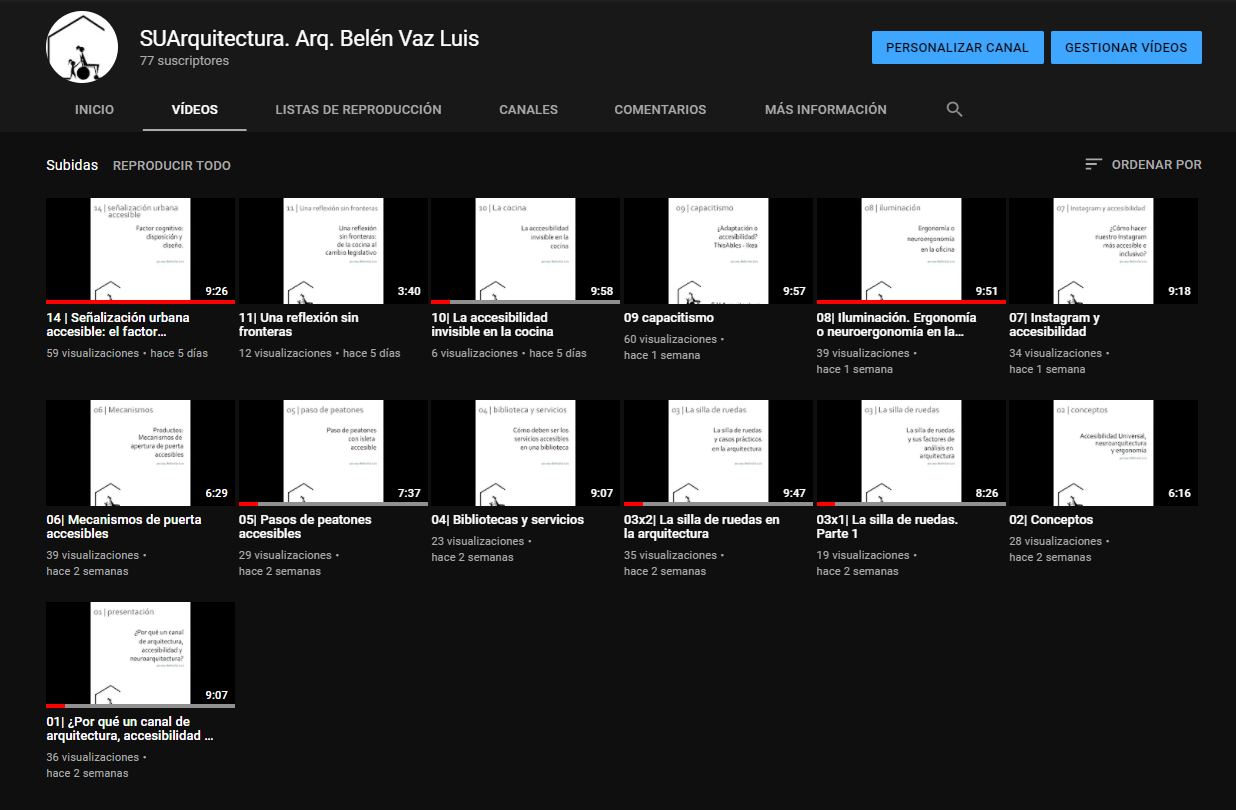Open the Ordenar por sort menu
Image resolution: width=1236 pixels, height=810 pixels.
click(x=1143, y=165)
